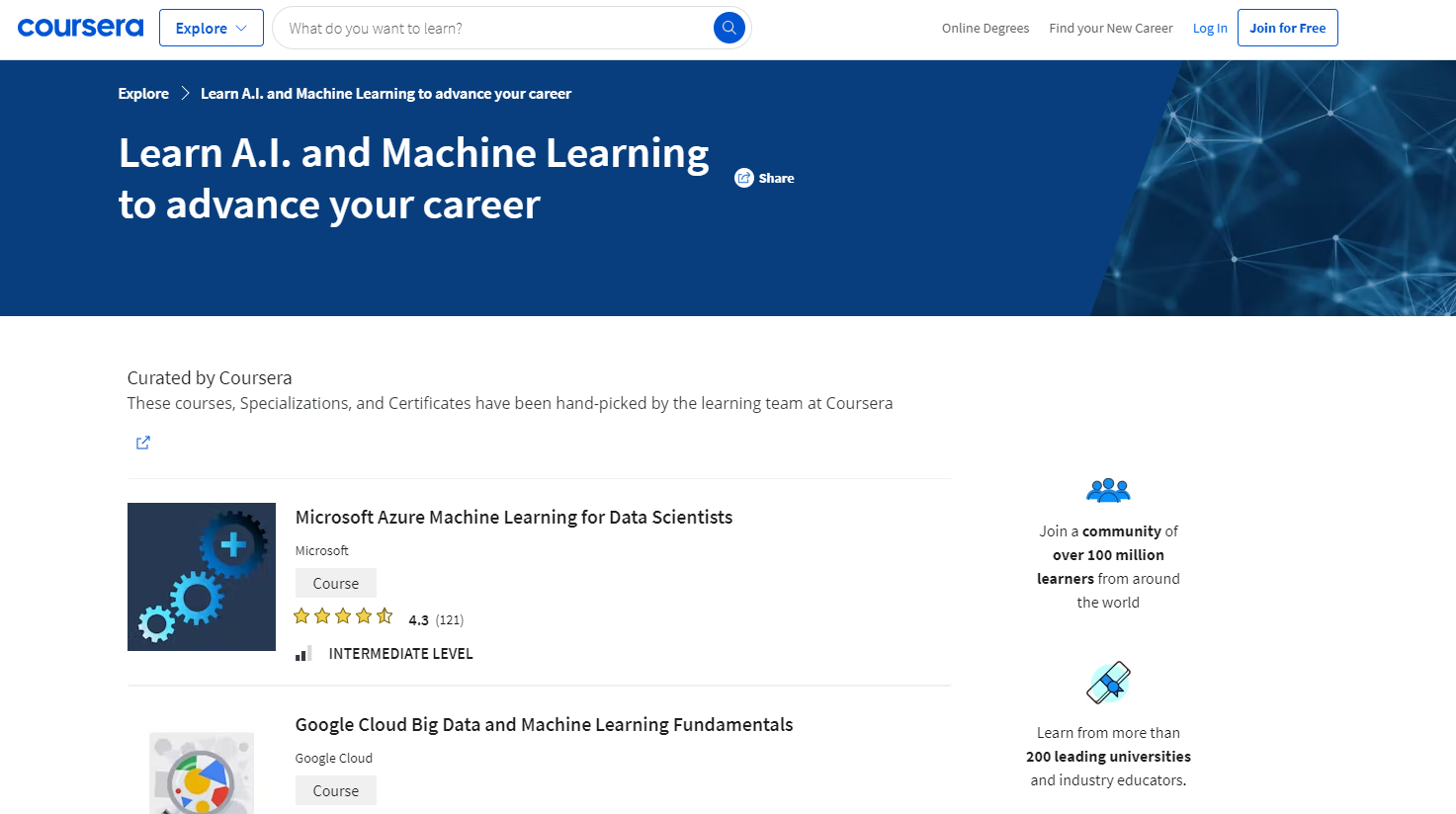Screen dimensions: 1456x814
Task: Click the Share icon in the banner
Action: click(744, 178)
